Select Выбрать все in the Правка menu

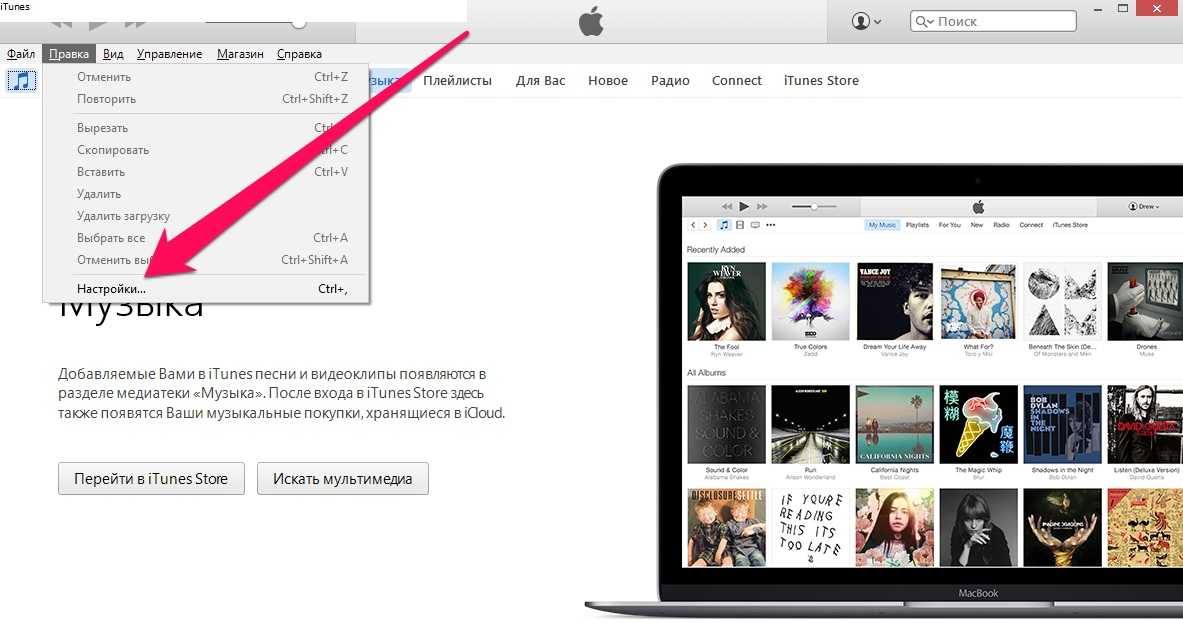111,238
